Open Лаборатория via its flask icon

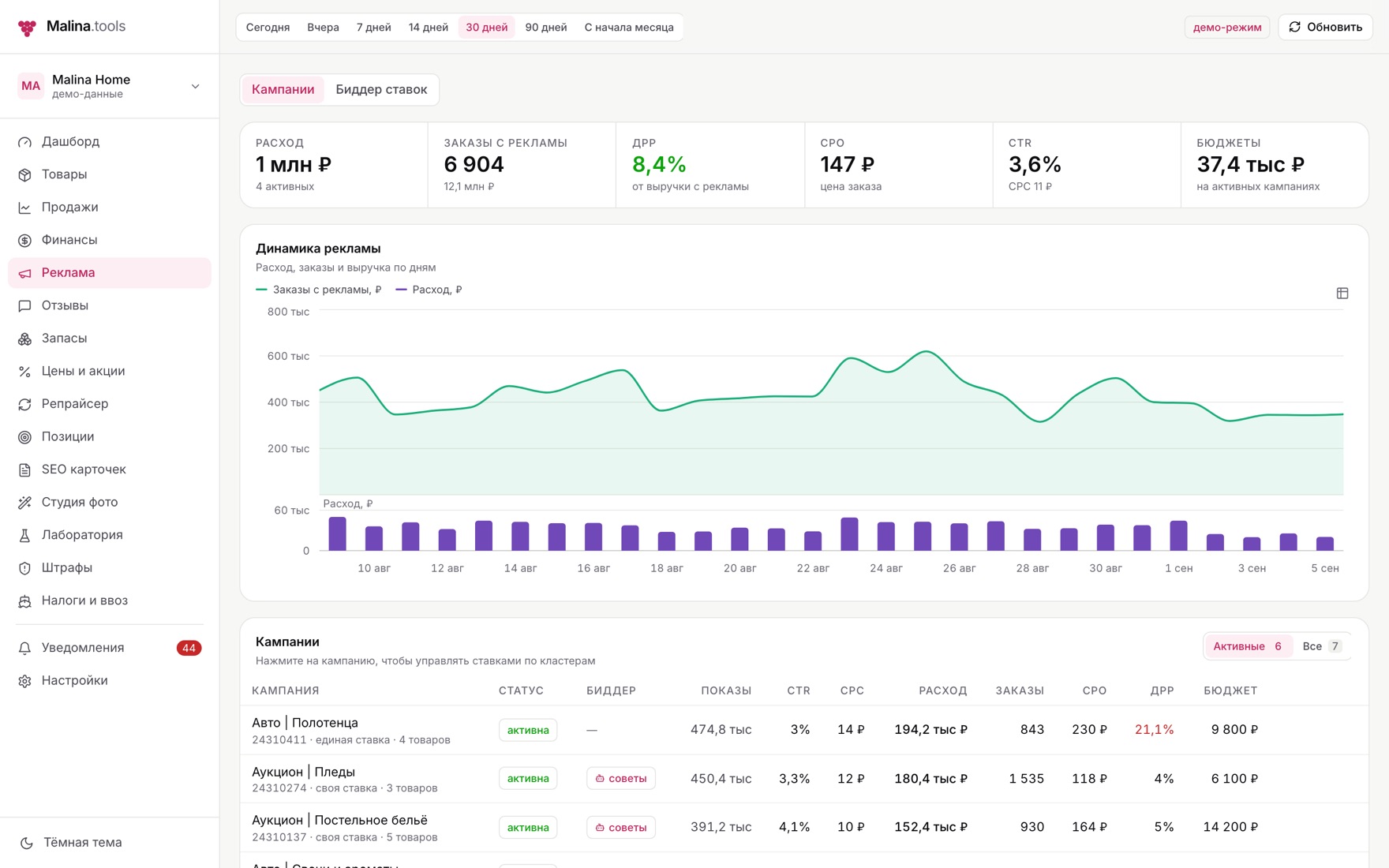coord(25,535)
